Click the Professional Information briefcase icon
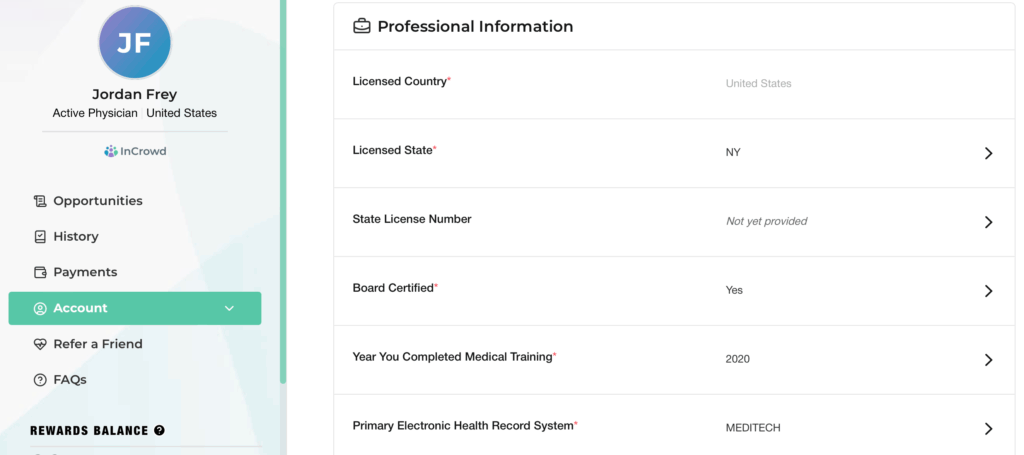 coord(362,27)
